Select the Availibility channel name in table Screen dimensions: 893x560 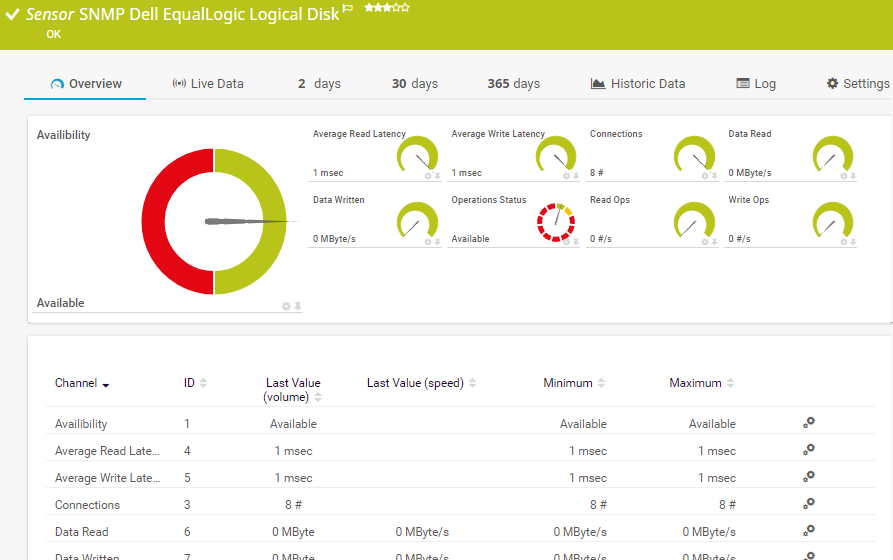[x=81, y=424]
